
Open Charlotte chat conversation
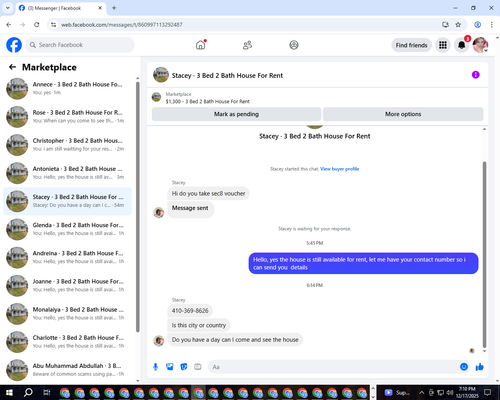click(x=67, y=342)
